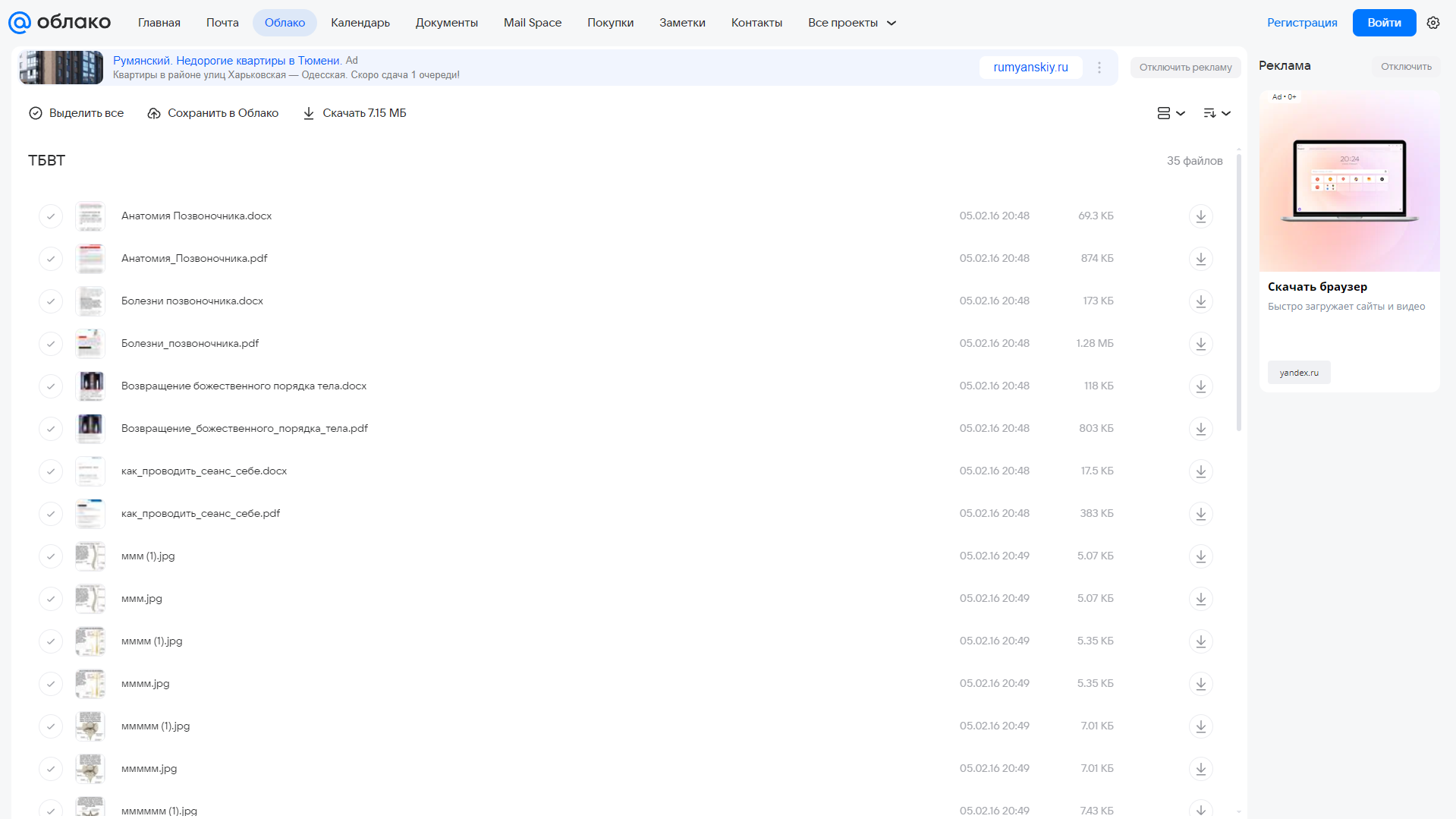Open settings gear in top right corner
This screenshot has height=819, width=1456.
pos(1432,23)
